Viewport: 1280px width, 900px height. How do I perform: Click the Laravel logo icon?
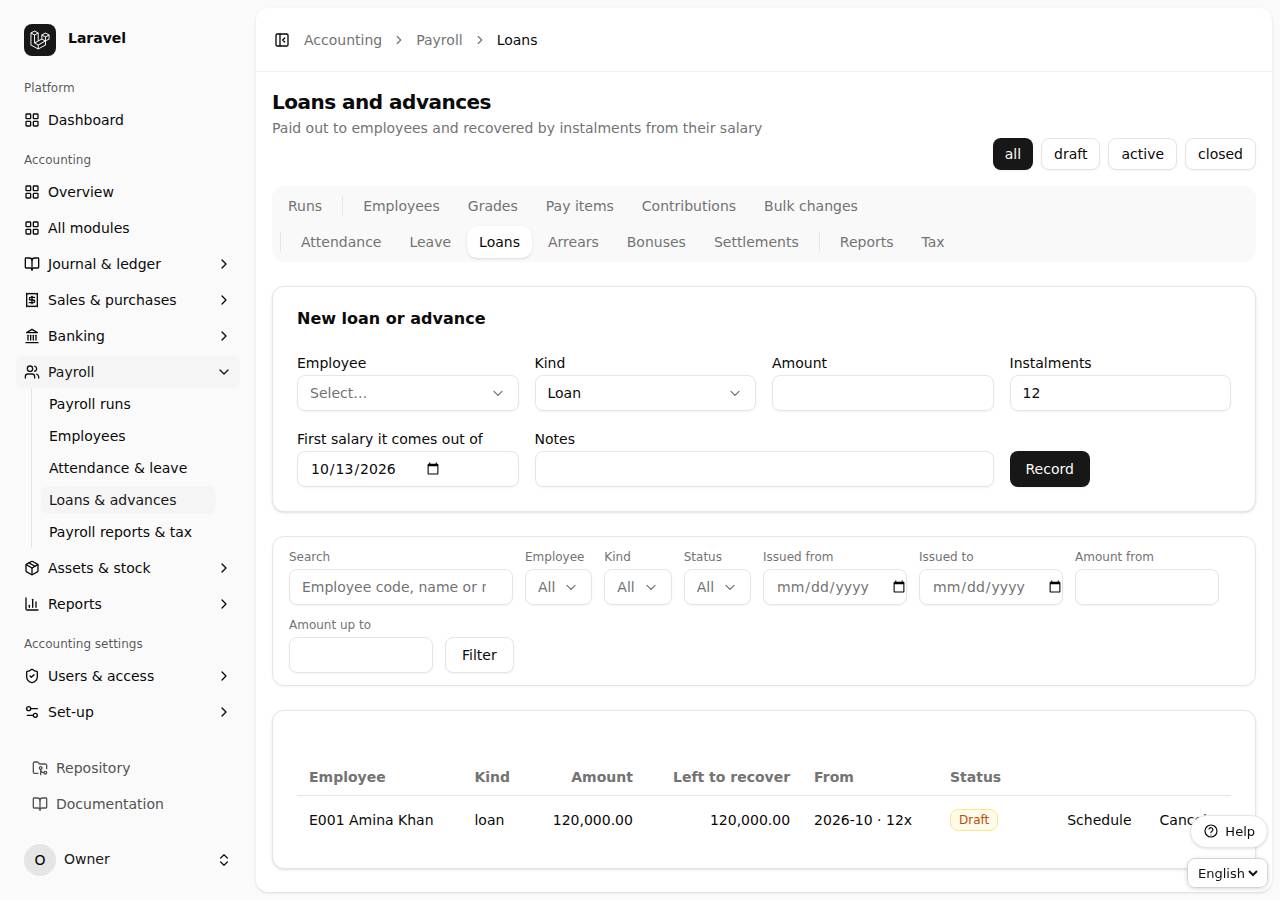pyautogui.click(x=40, y=40)
